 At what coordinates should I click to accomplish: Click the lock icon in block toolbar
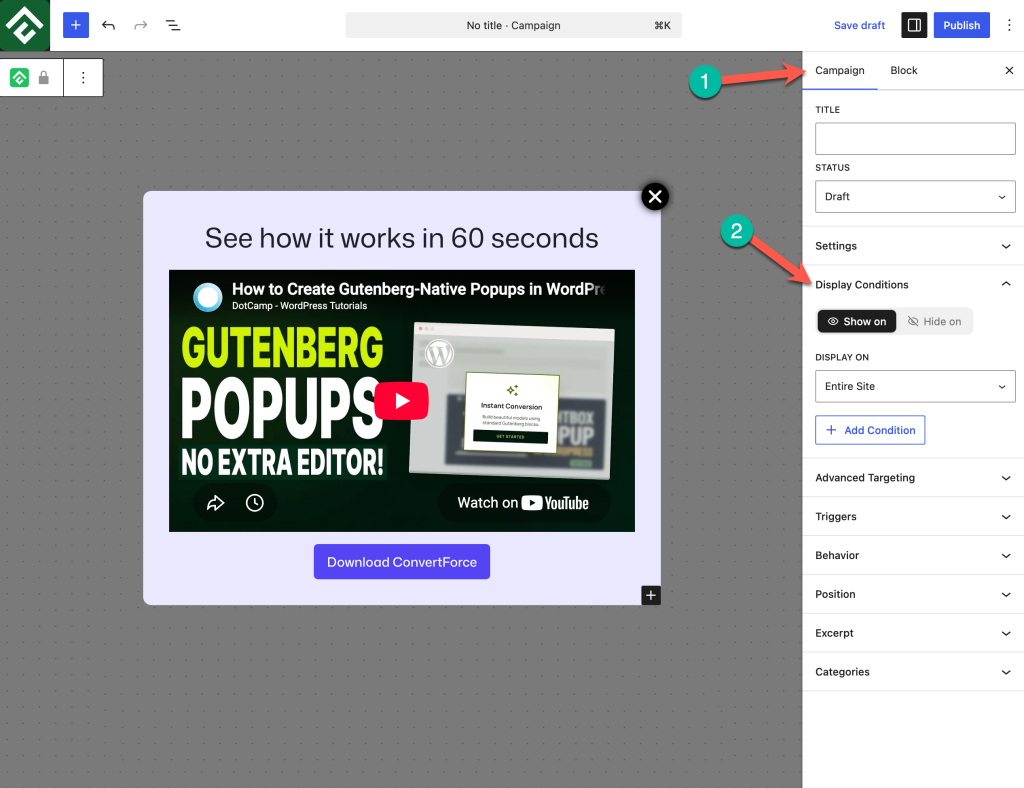(x=44, y=78)
